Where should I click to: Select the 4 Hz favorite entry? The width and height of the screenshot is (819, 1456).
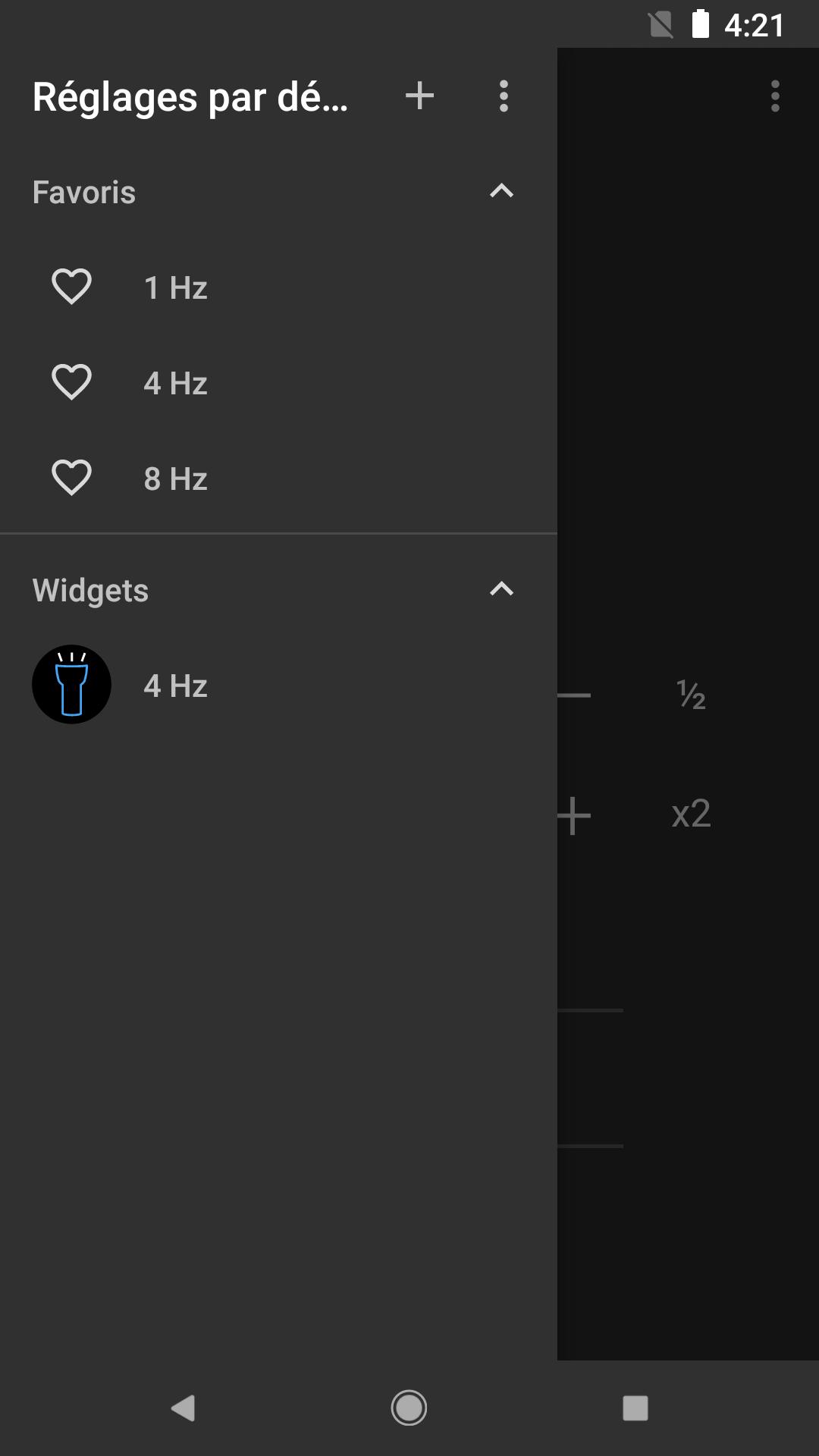pyautogui.click(x=278, y=383)
